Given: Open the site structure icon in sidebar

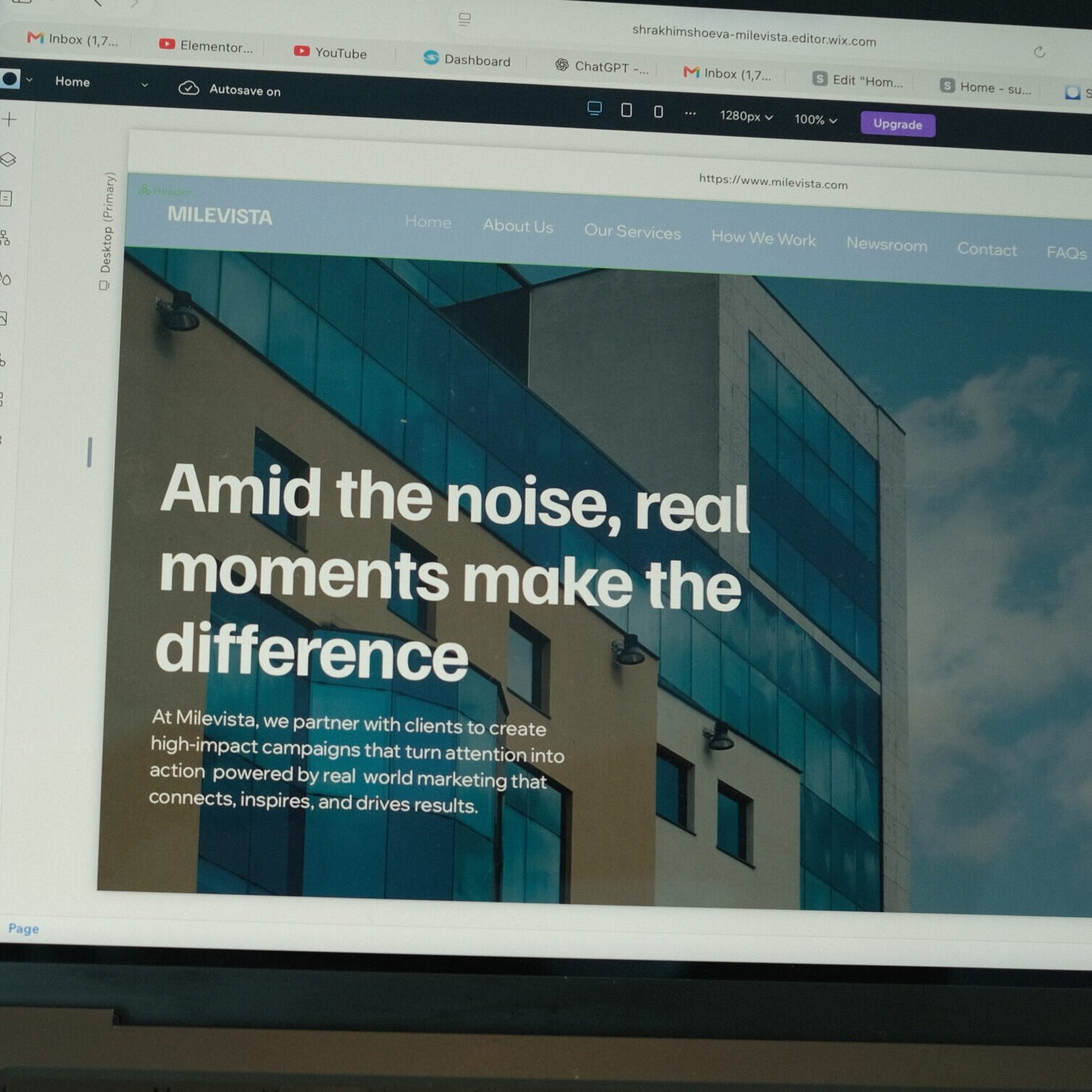Looking at the screenshot, I should [5, 238].
